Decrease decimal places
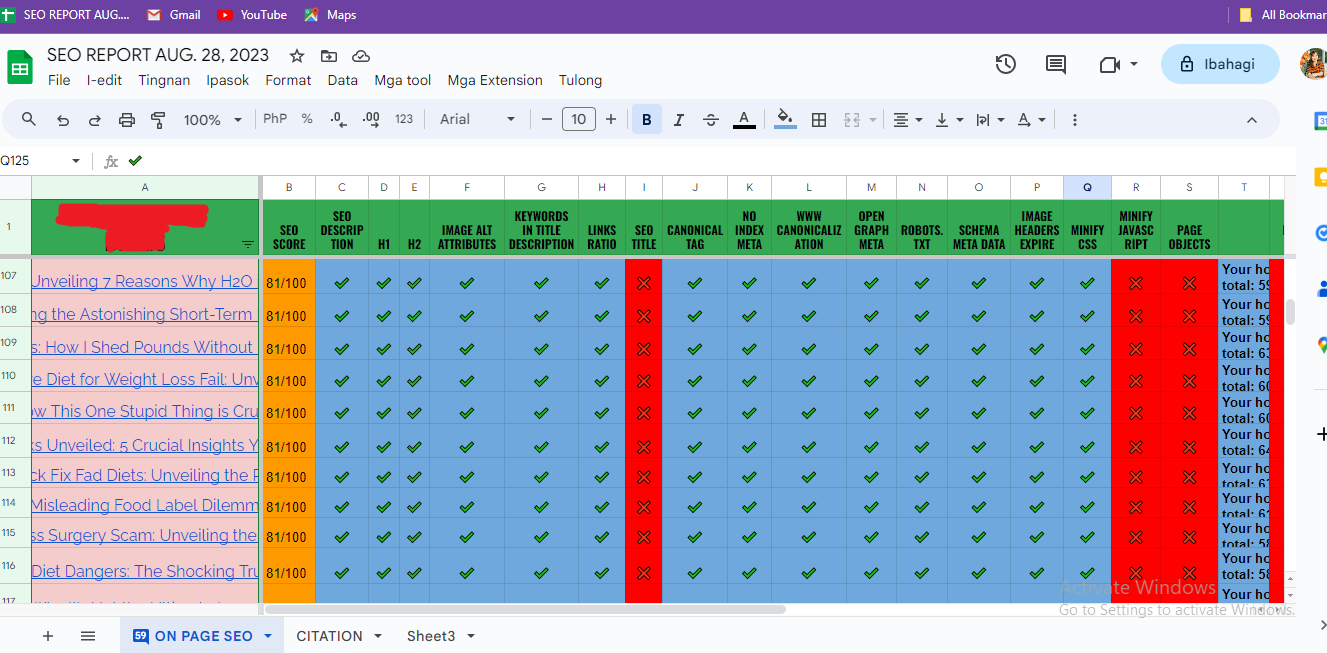The image size is (1327, 653). (339, 120)
